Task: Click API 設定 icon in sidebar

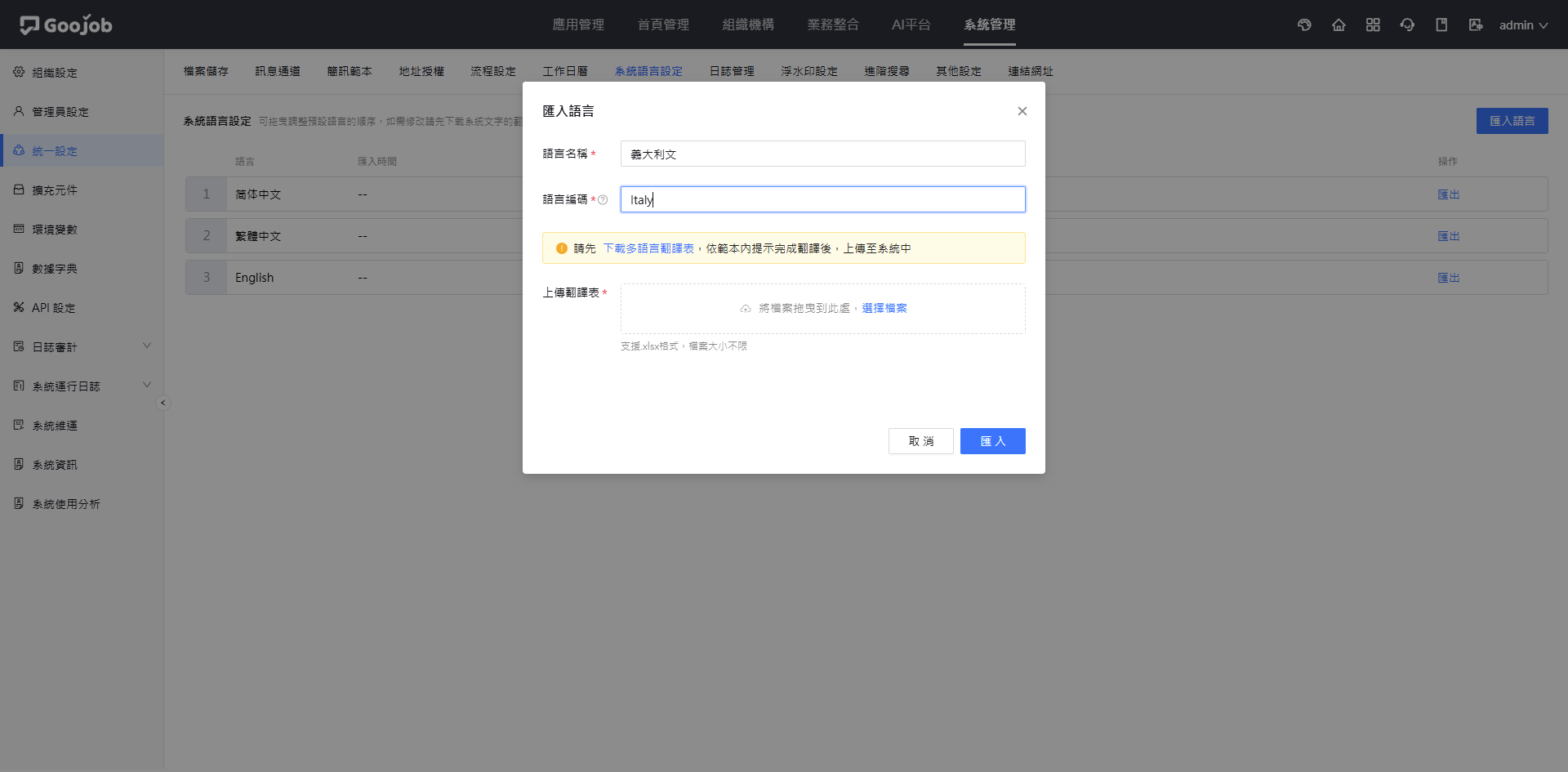Action: (x=19, y=307)
